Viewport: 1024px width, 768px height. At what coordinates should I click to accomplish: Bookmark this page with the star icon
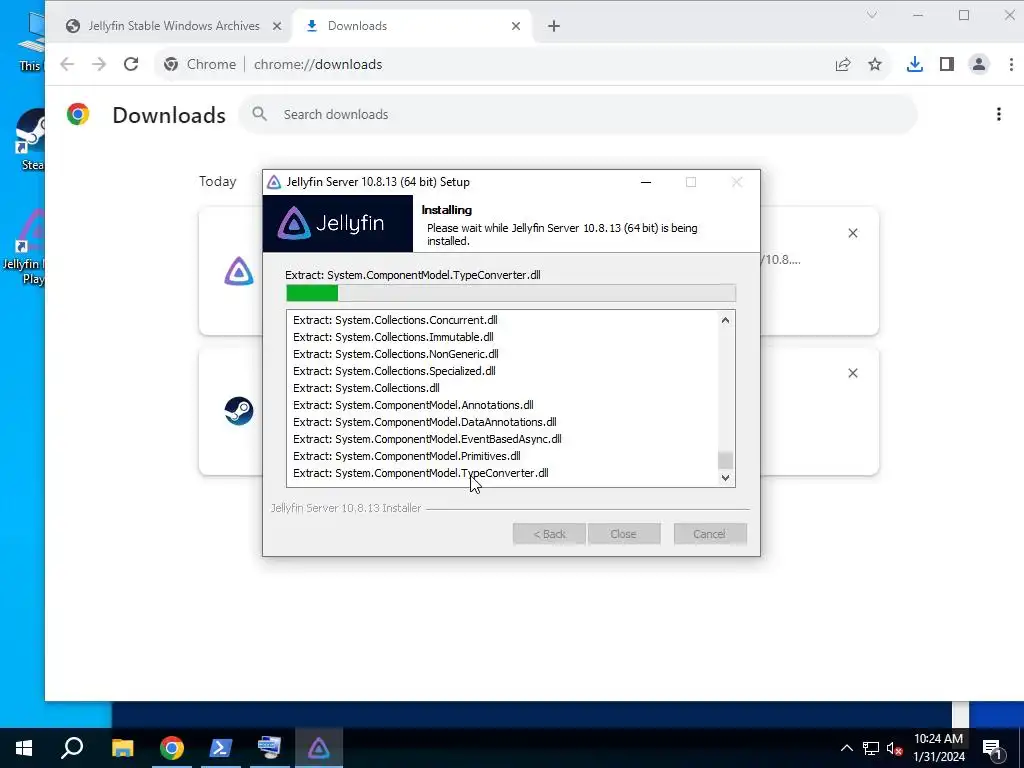874,64
